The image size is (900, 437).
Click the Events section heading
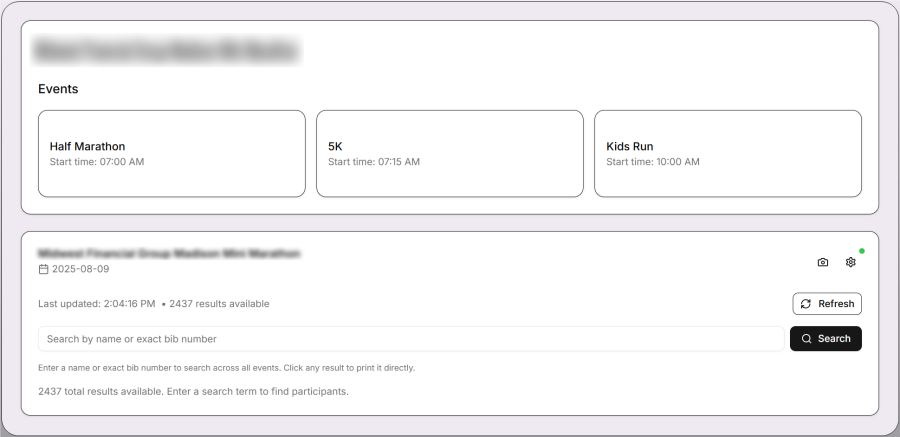point(58,89)
